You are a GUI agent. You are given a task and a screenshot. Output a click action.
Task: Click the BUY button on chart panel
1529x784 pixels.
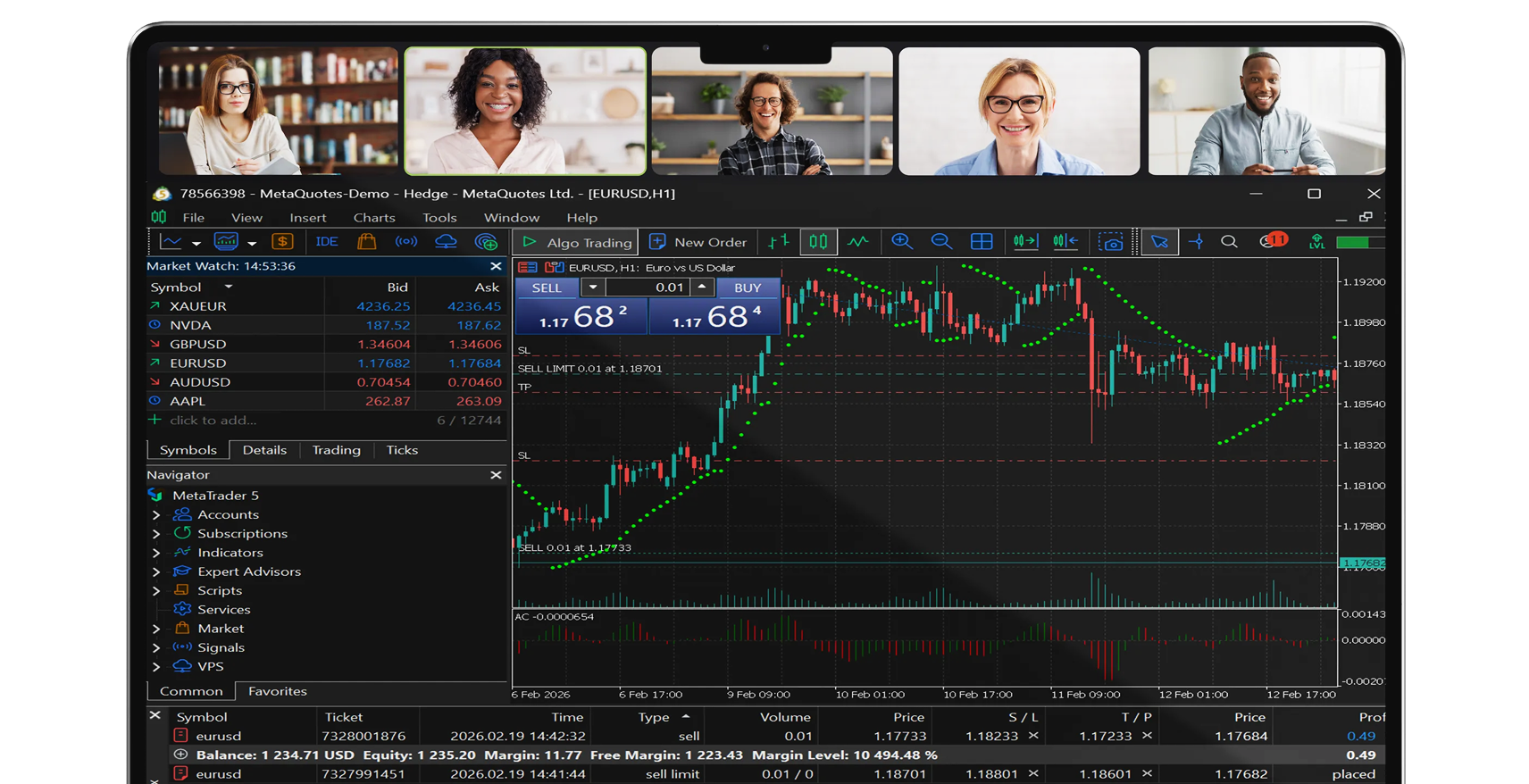coord(748,288)
